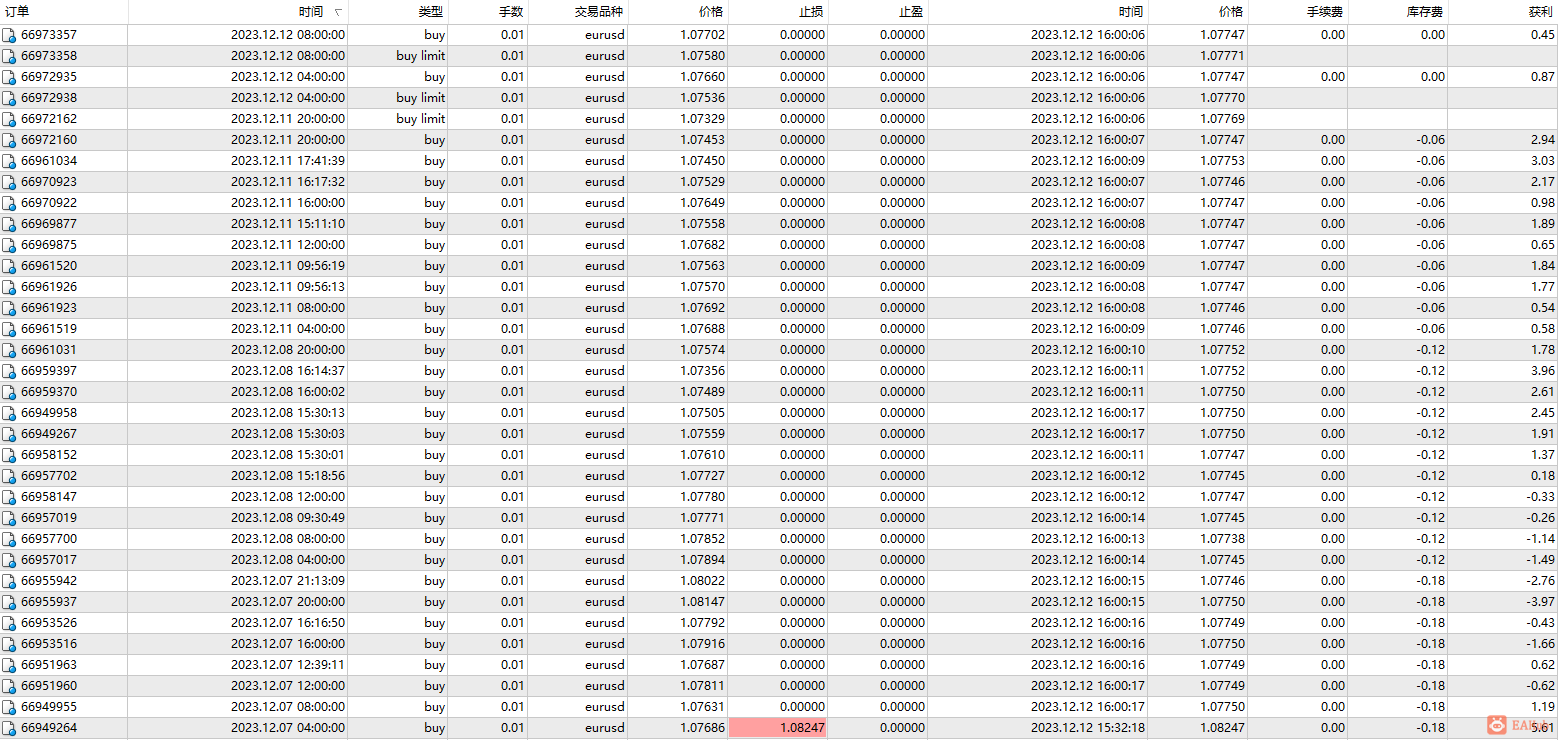Click the profit value -3.97
This screenshot has height=740, width=1558.
(x=1540, y=602)
